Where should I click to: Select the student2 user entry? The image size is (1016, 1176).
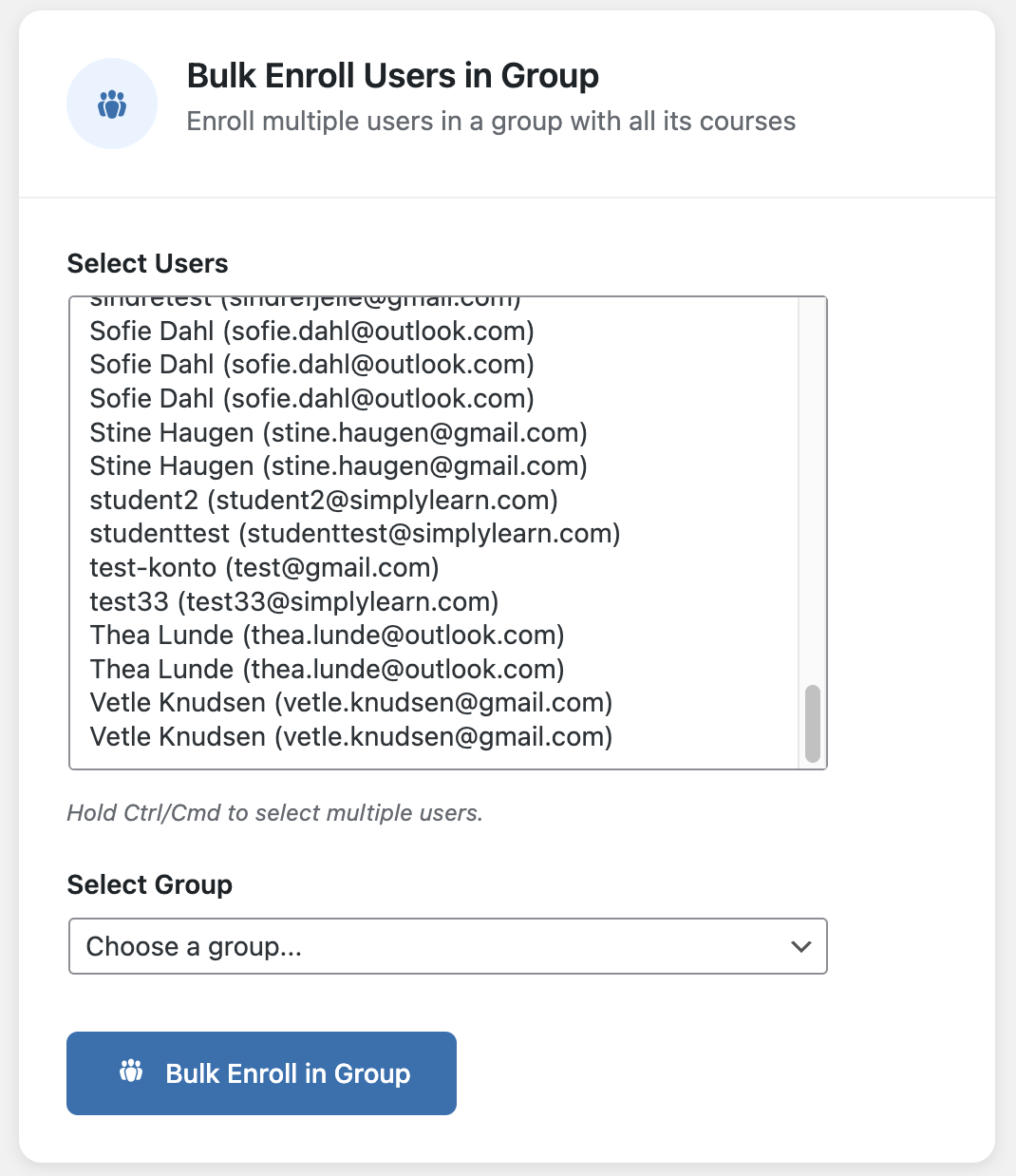pos(324,500)
